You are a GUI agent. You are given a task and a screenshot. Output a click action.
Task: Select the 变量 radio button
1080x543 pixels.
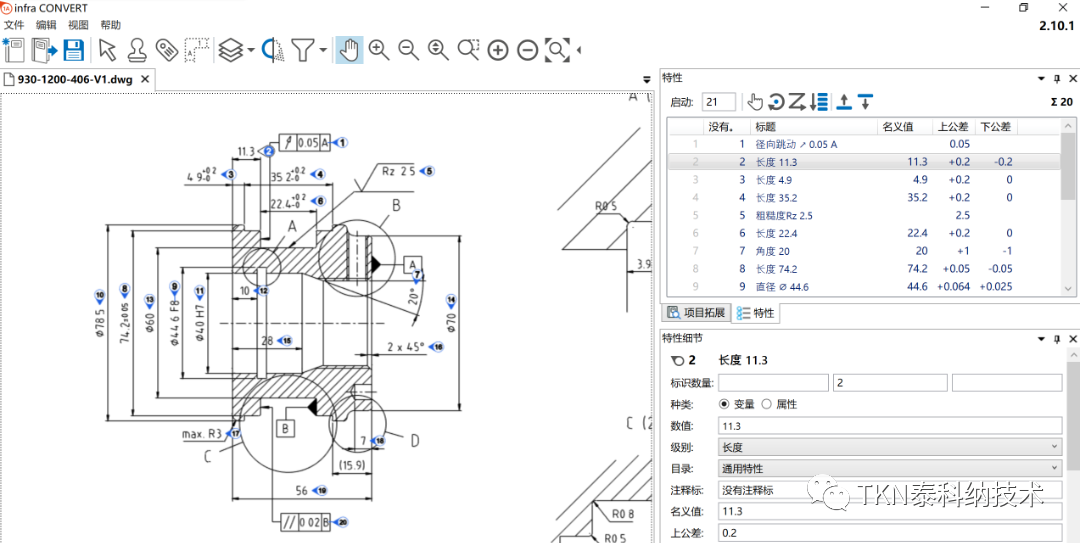point(725,404)
